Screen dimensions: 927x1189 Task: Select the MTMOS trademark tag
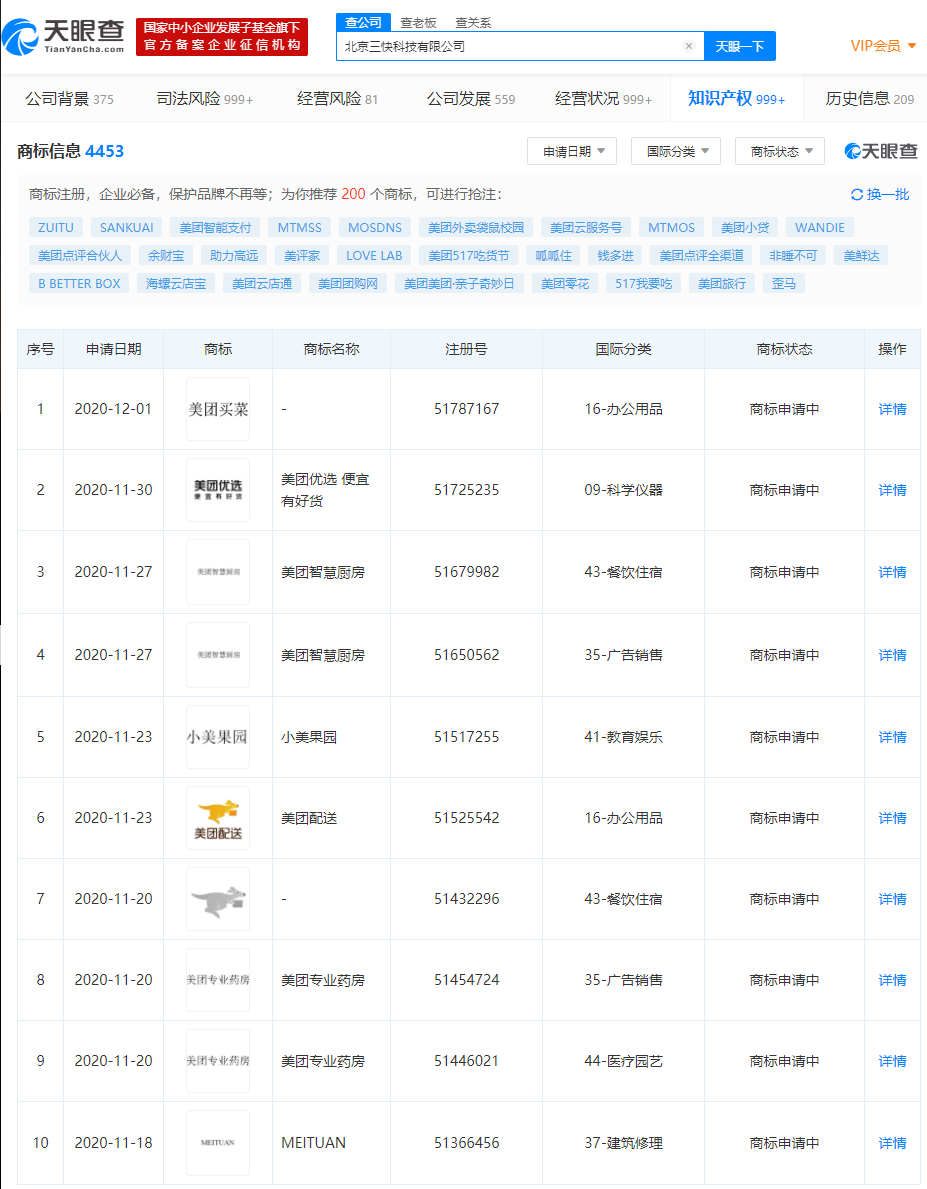coord(671,227)
